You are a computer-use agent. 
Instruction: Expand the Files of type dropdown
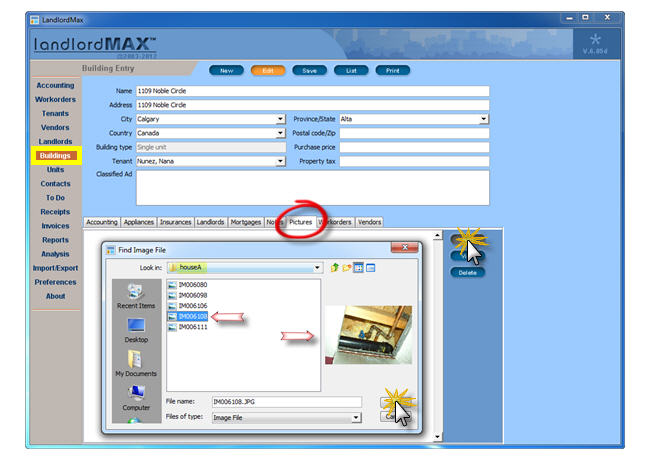pos(357,418)
